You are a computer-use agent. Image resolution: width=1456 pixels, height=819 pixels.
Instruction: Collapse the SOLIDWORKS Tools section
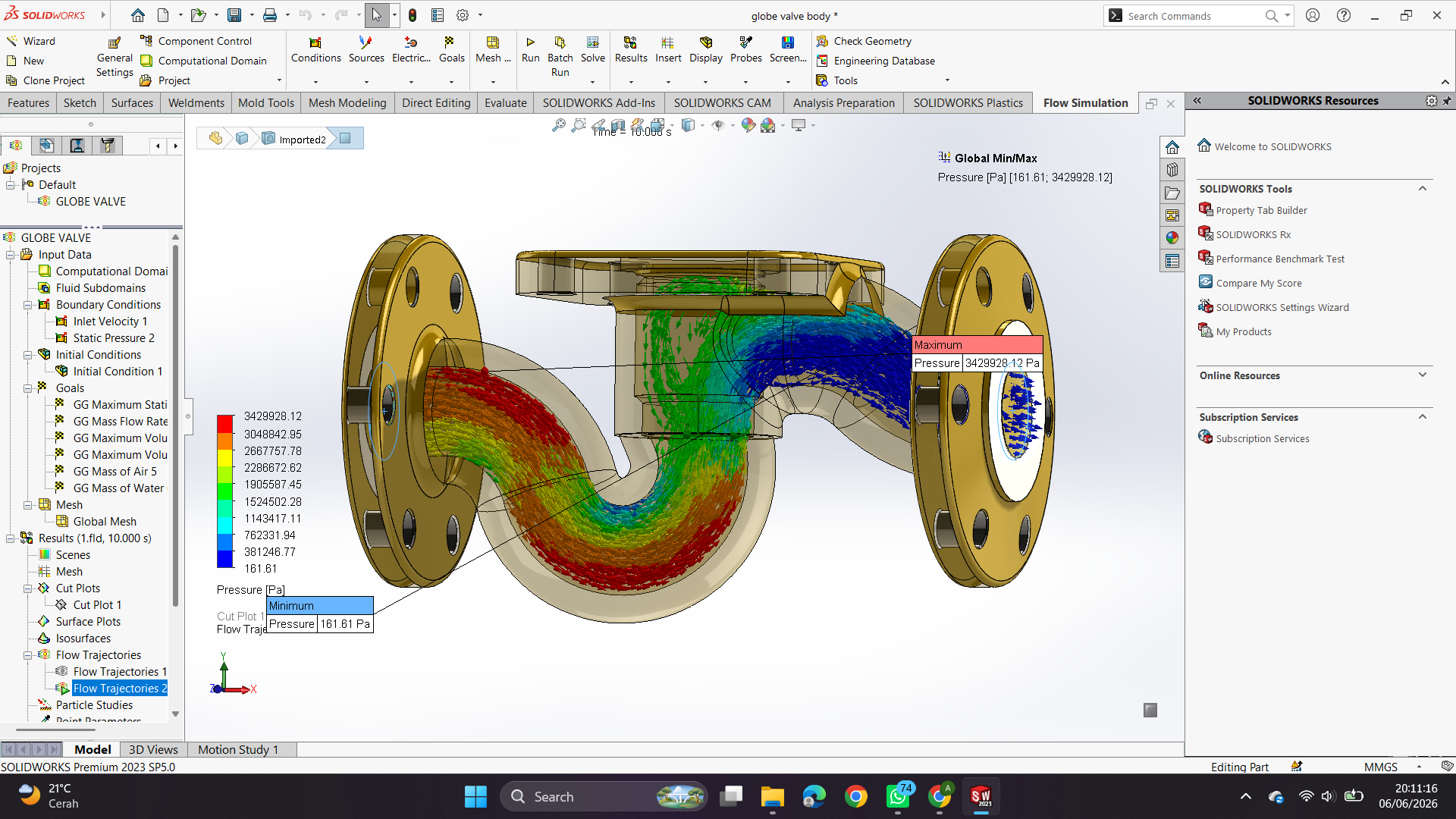tap(1423, 189)
